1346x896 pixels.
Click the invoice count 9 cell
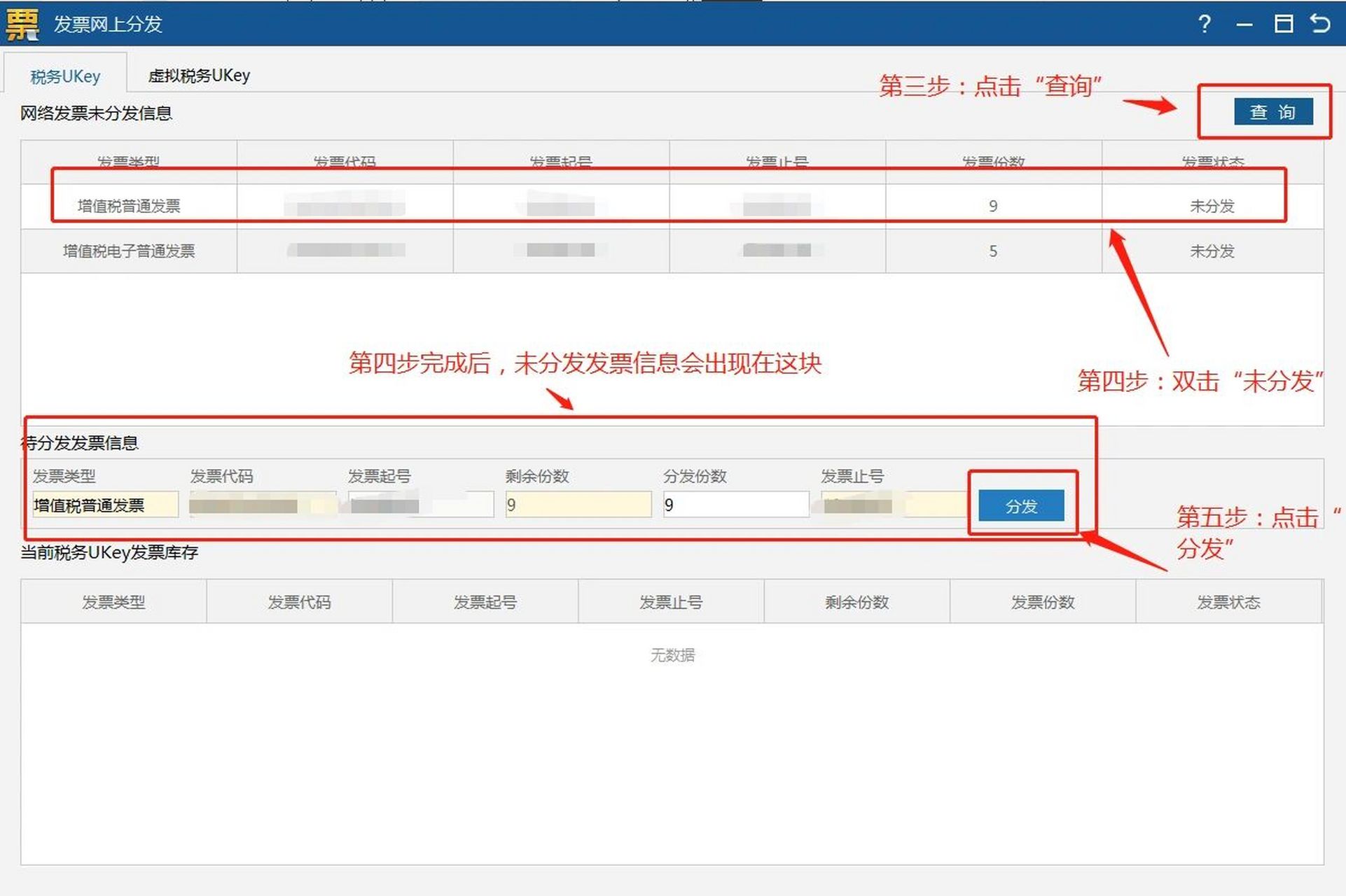click(x=993, y=206)
